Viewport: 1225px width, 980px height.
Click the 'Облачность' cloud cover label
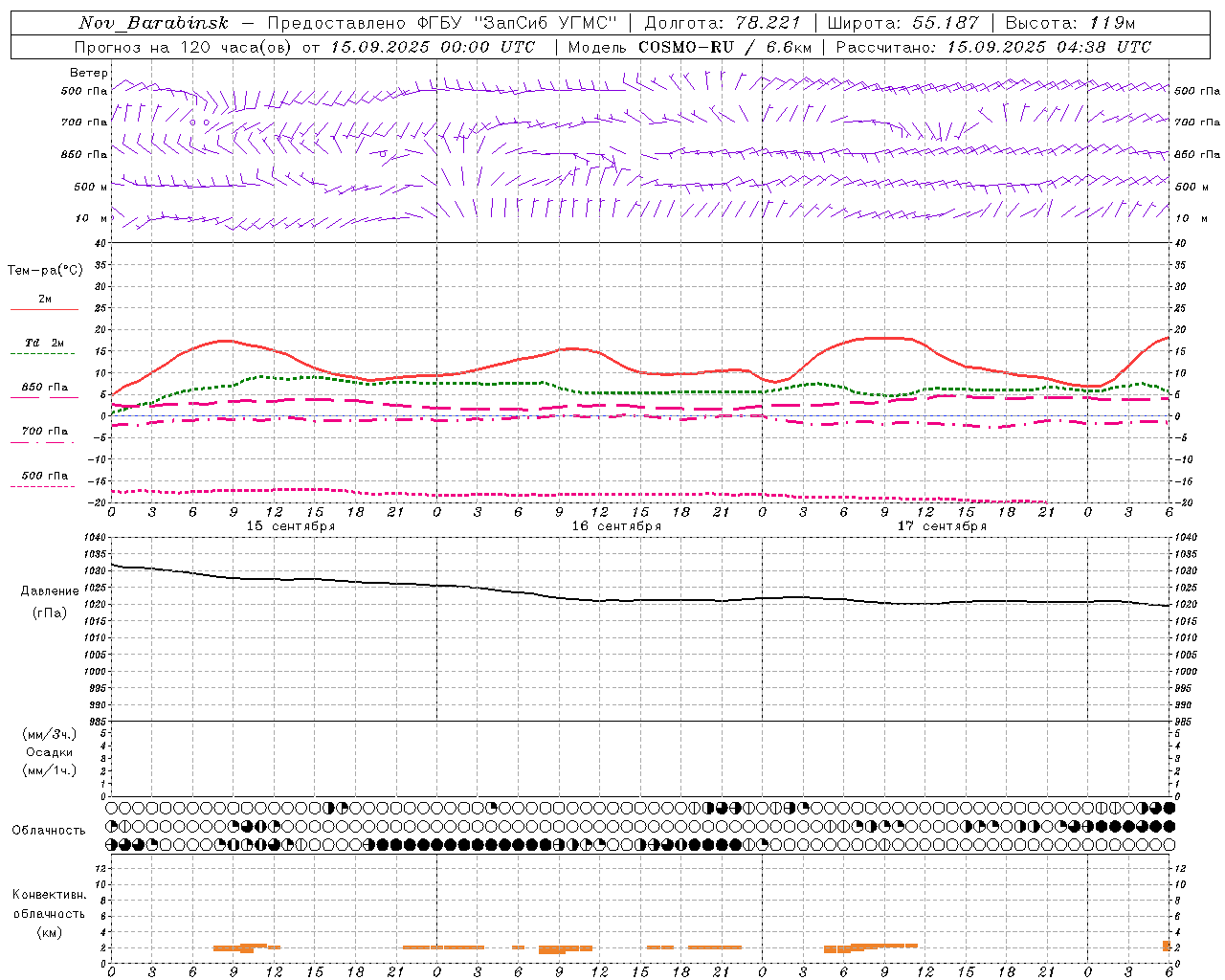pos(49,831)
